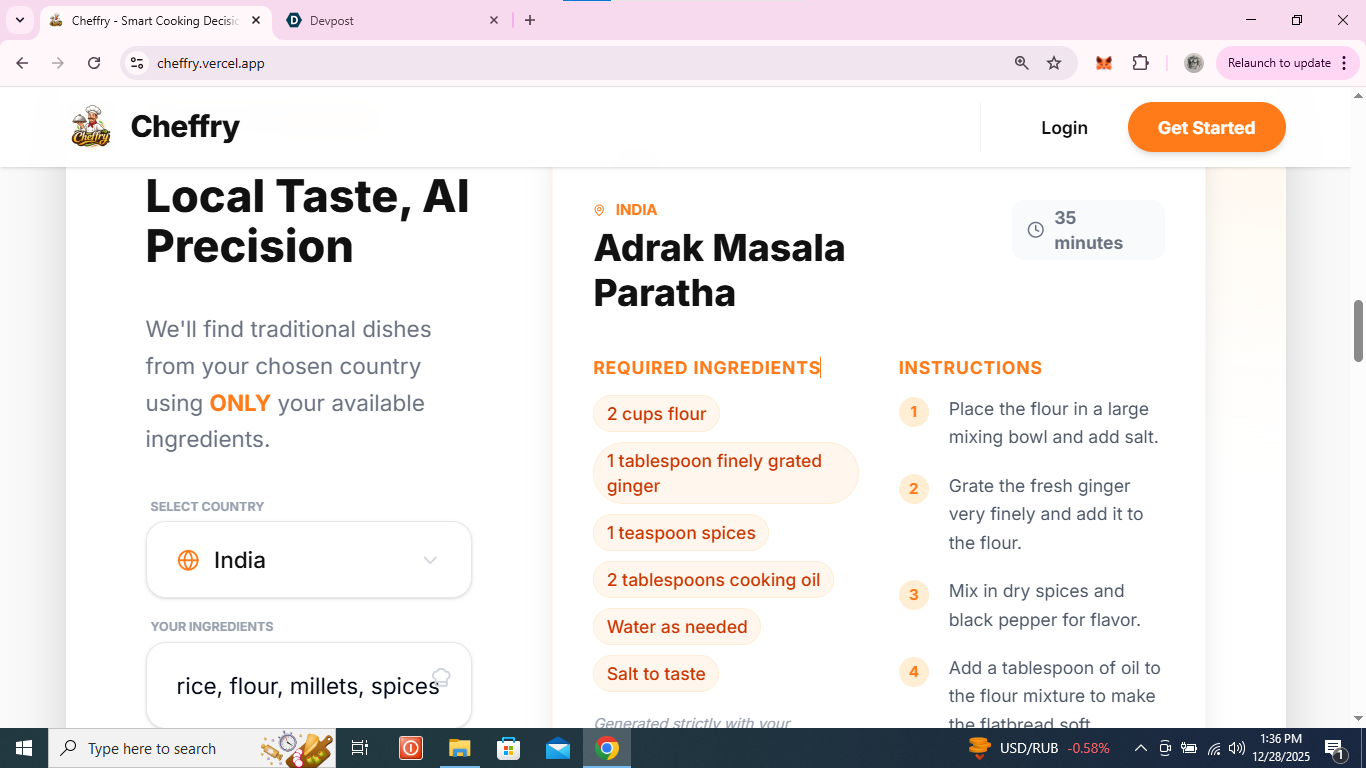Click the battery icon in system tray
1366x768 pixels.
[x=1189, y=748]
